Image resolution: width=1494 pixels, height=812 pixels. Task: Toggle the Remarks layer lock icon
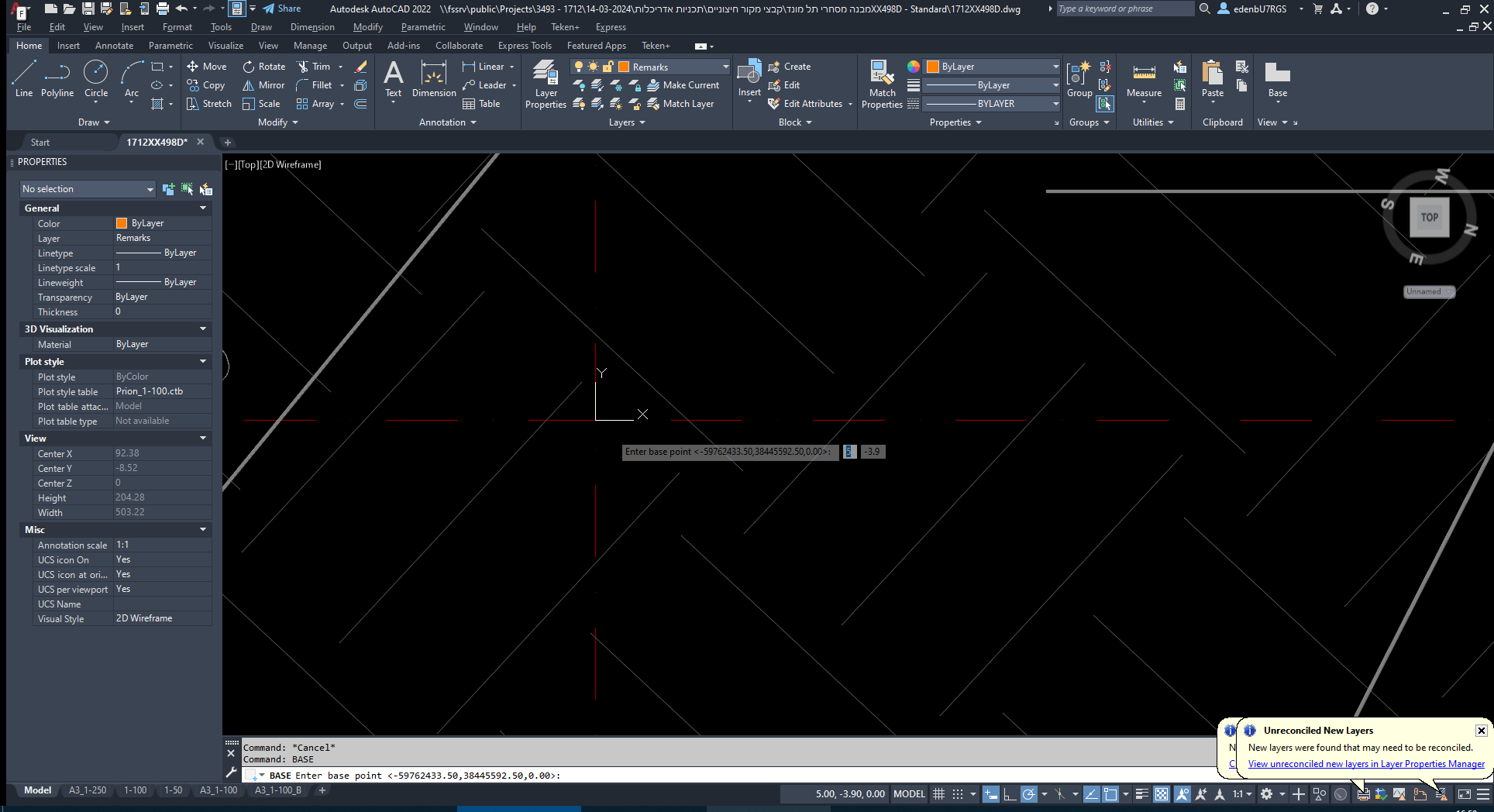[x=608, y=67]
